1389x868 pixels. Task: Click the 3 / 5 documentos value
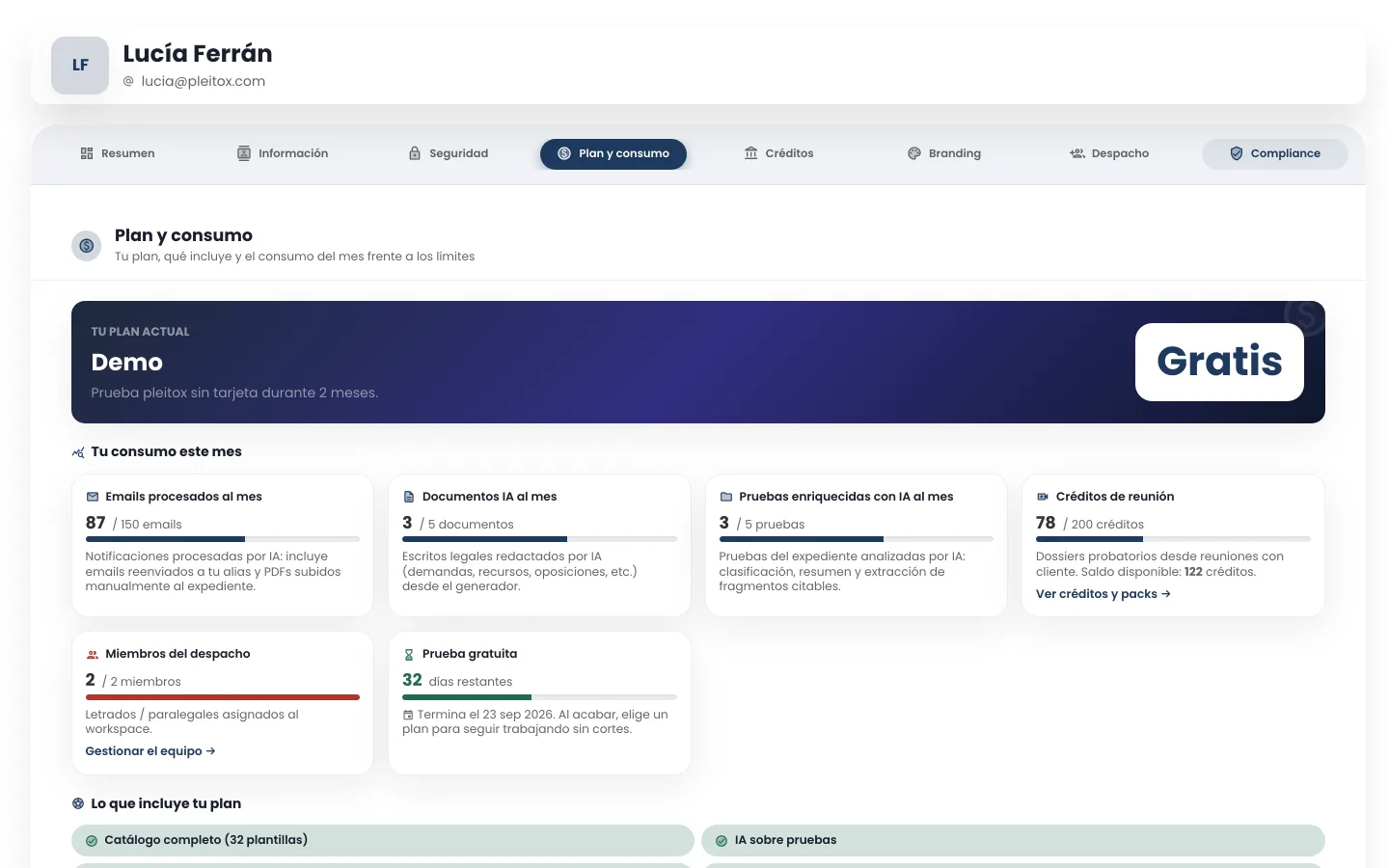pos(458,523)
